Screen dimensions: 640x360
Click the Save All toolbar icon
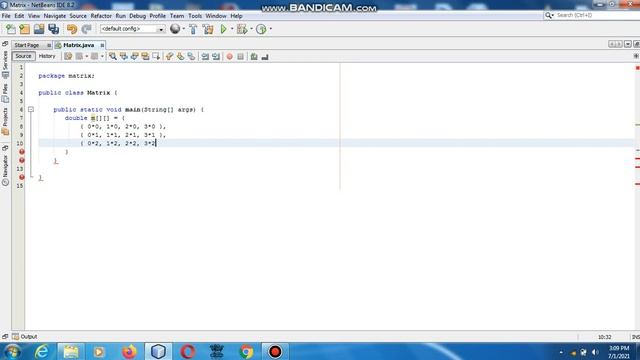click(x=53, y=29)
